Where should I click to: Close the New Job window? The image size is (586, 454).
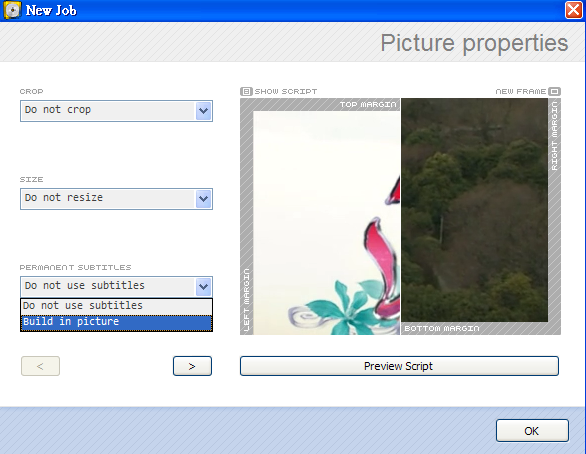[x=574, y=10]
